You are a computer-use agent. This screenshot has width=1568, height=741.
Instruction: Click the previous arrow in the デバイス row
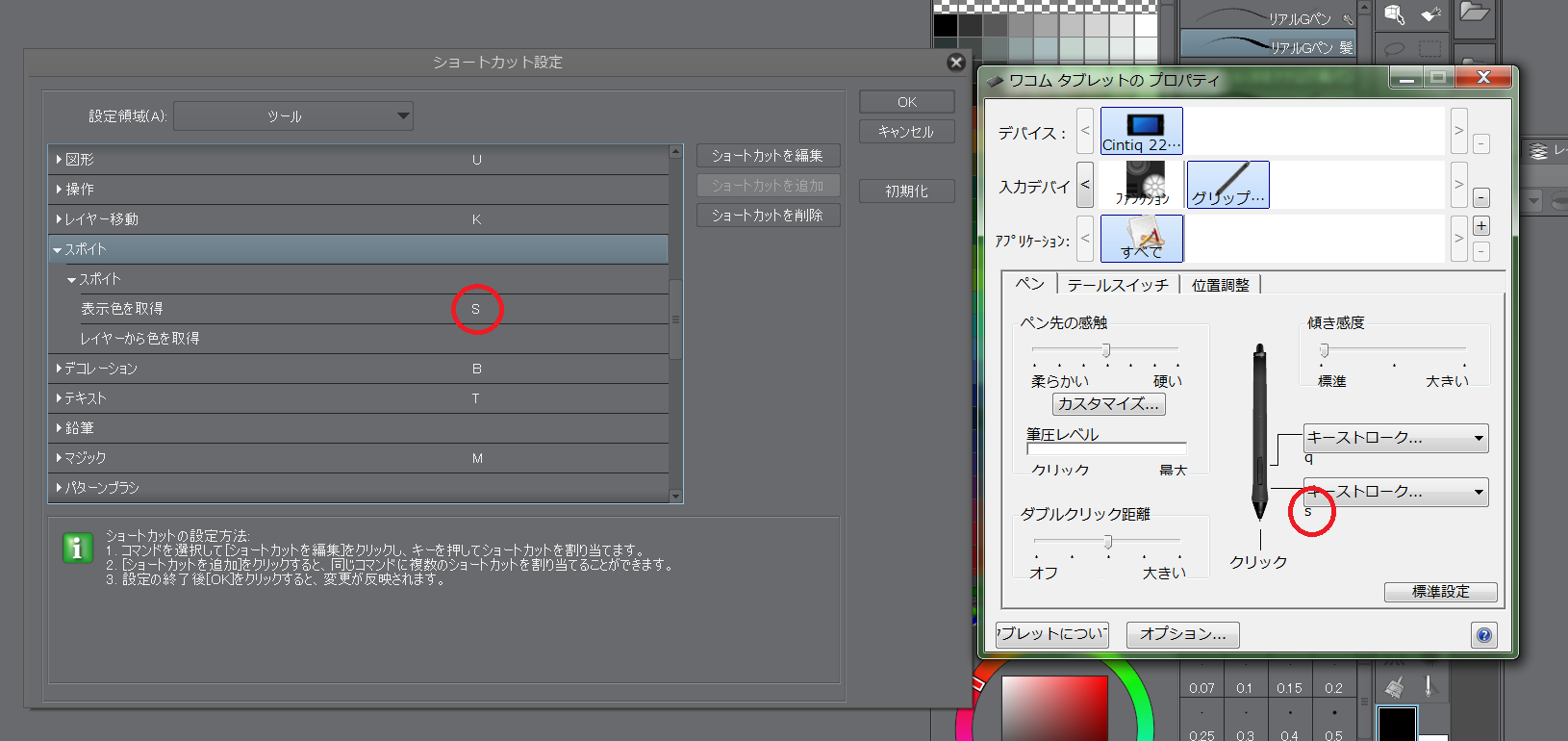coord(1085,130)
